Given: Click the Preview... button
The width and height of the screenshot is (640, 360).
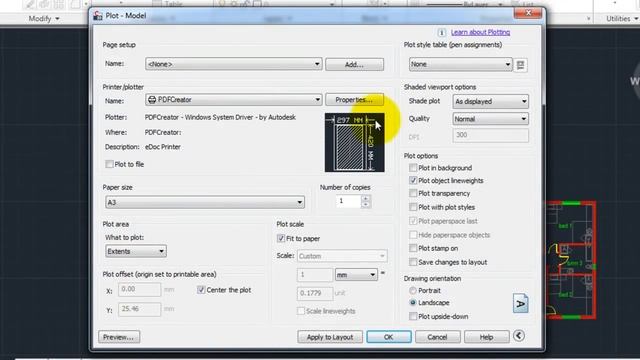Looking at the screenshot, I should (119, 337).
